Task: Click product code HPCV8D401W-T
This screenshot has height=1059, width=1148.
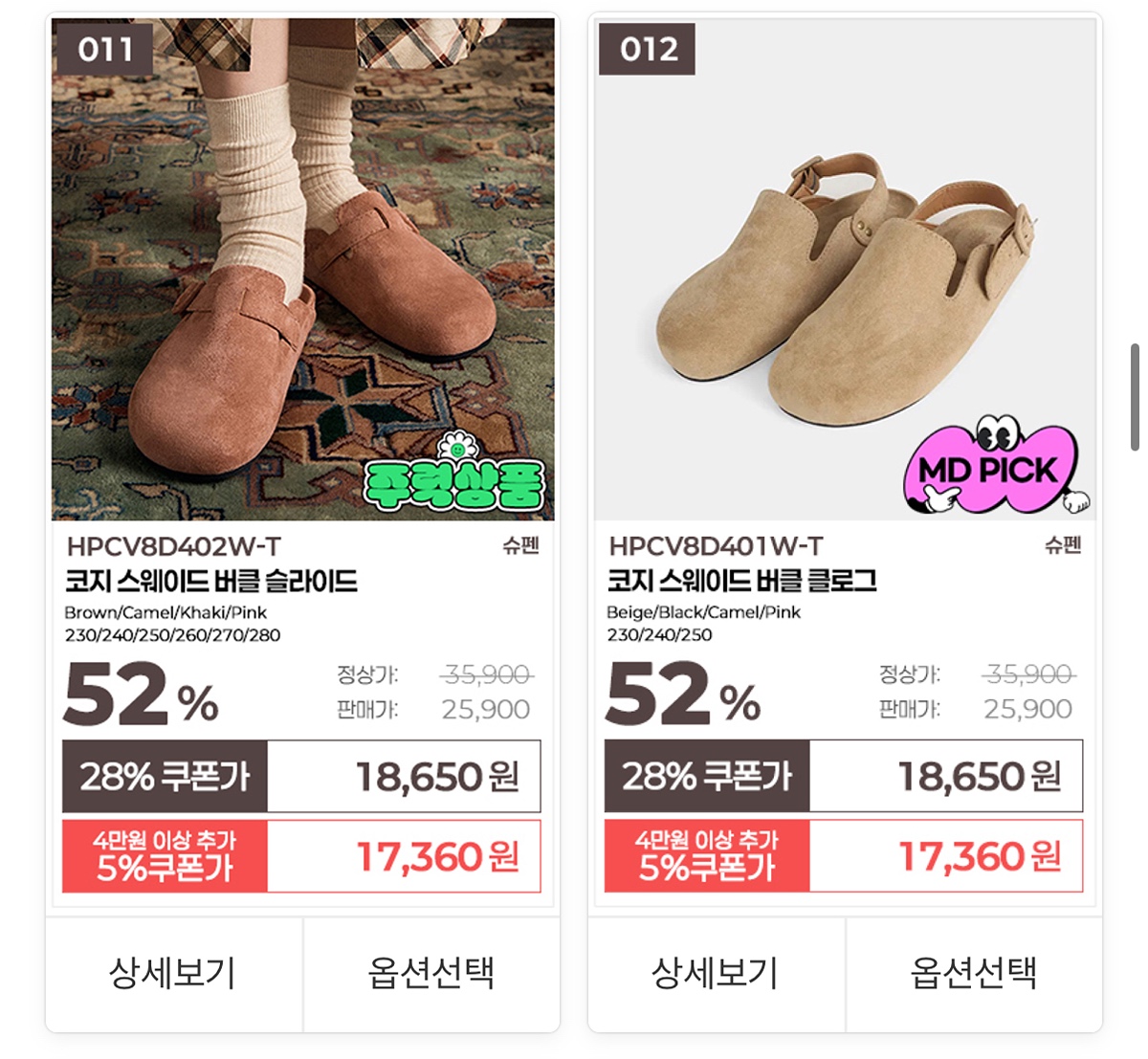Action: (716, 546)
